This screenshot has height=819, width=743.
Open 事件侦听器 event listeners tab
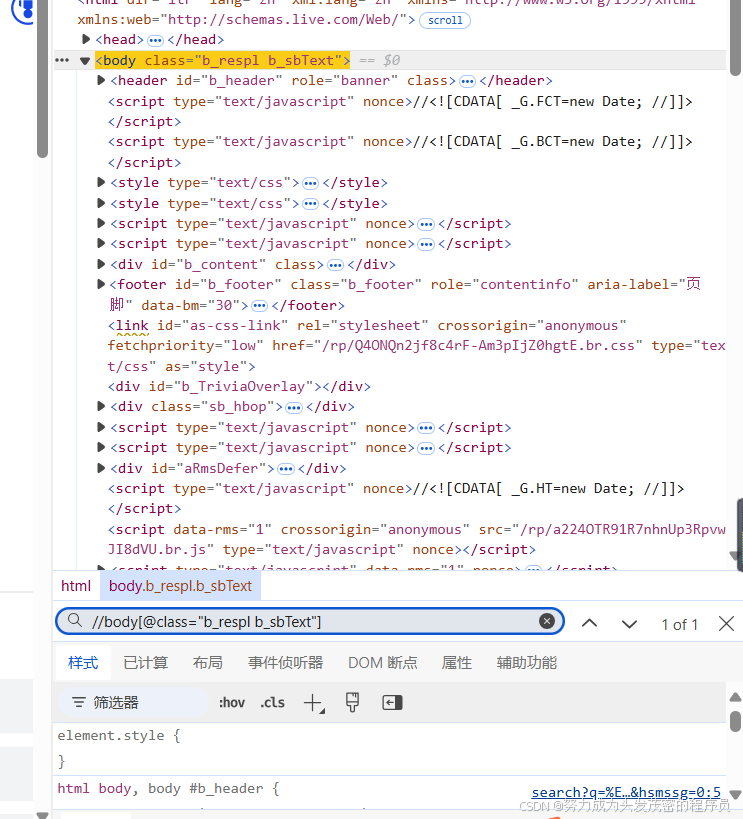tap(285, 662)
